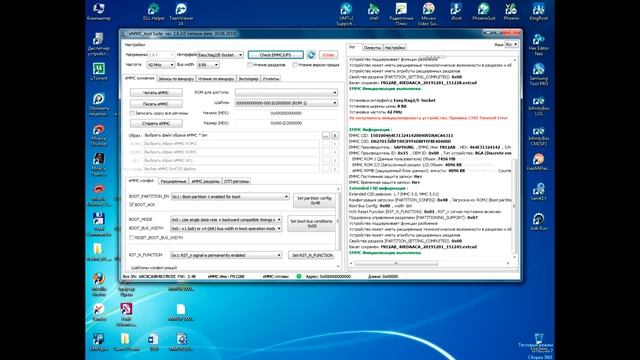Open the Mozilla Firefox desktop shortcut
Image resolution: width=640 pixels, height=360 pixels.
point(98,284)
